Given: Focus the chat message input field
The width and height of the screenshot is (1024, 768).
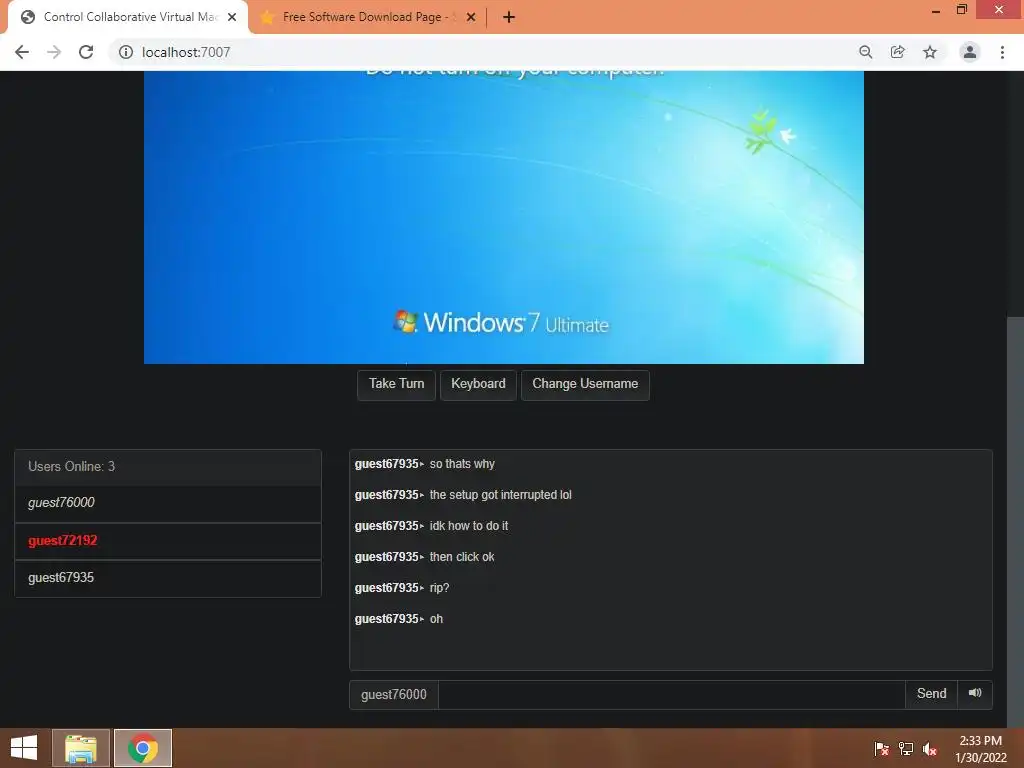Looking at the screenshot, I should point(672,695).
